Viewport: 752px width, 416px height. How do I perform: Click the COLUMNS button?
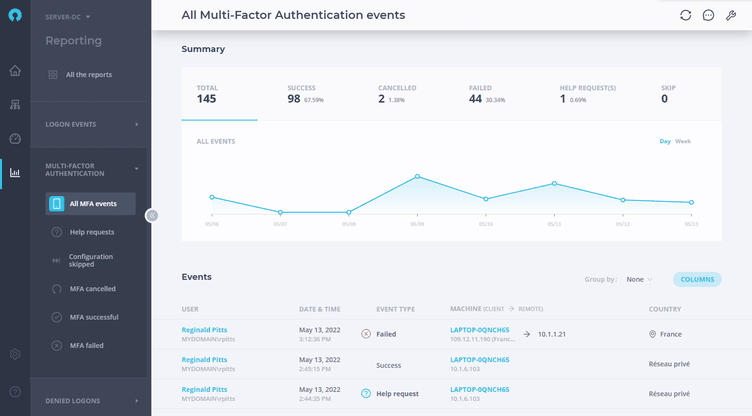pos(697,279)
